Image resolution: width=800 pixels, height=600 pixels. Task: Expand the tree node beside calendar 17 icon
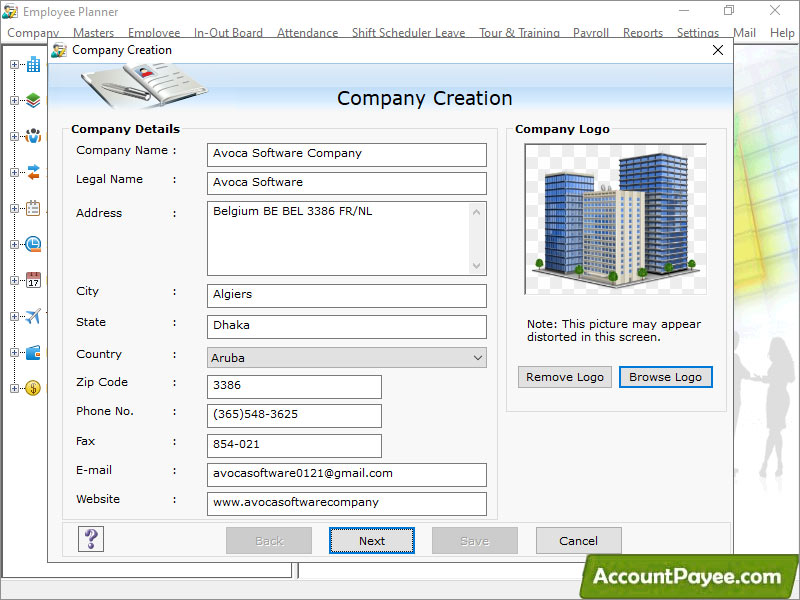coord(14,280)
